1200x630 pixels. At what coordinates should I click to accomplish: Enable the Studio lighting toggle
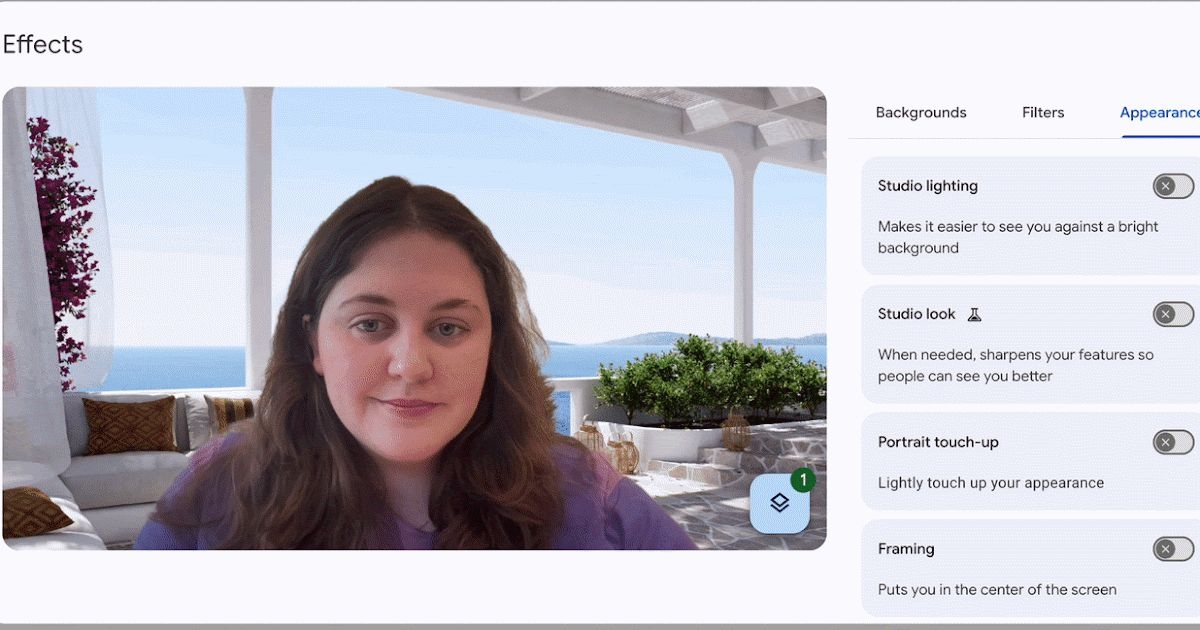[1171, 186]
